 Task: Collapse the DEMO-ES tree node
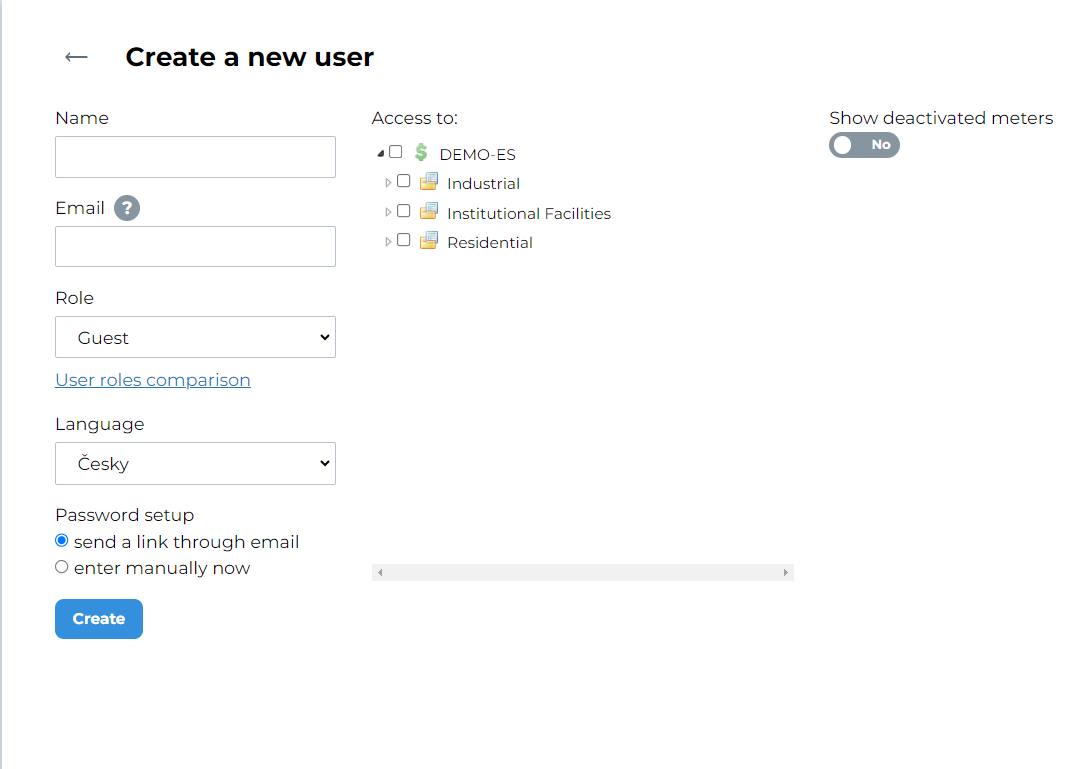[381, 154]
